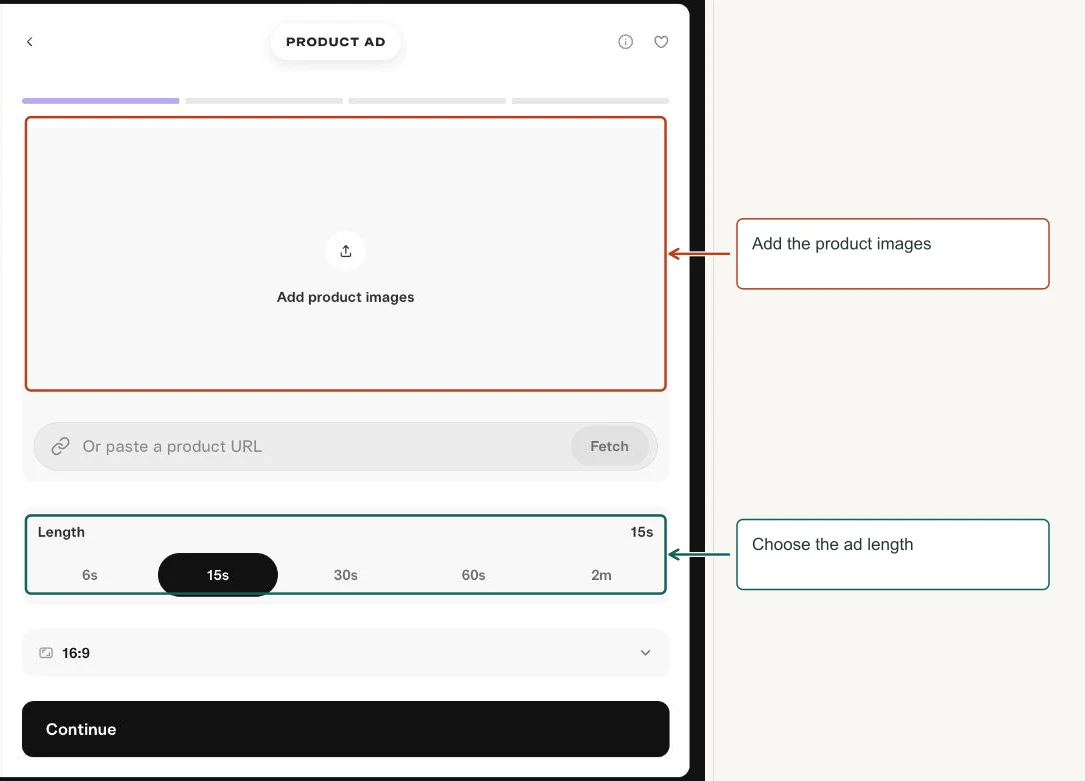Choose the 60s ad length
This screenshot has height=781, width=1085.
pyautogui.click(x=474, y=575)
